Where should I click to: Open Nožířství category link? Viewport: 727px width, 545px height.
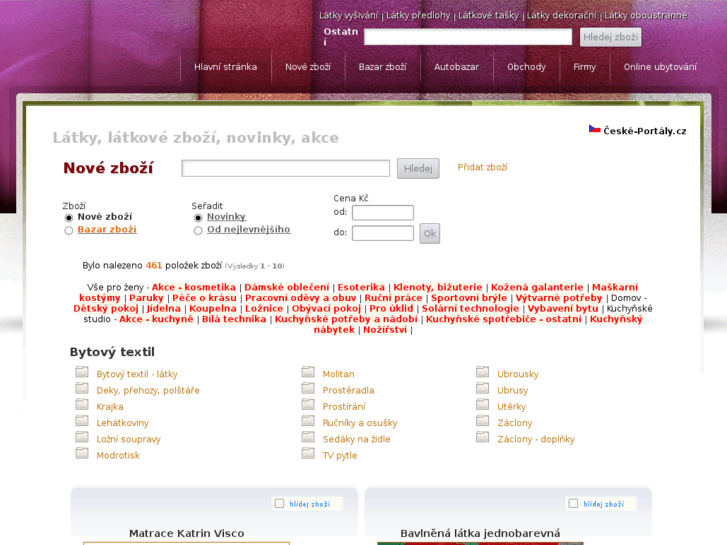coord(385,330)
